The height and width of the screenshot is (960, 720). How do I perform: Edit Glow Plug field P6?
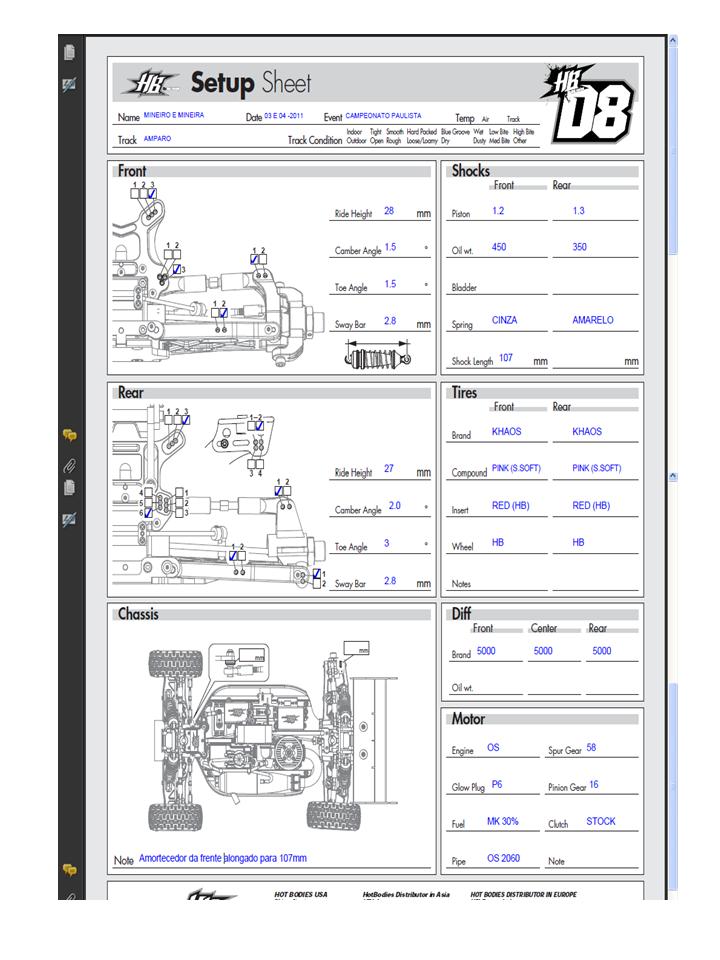(497, 784)
